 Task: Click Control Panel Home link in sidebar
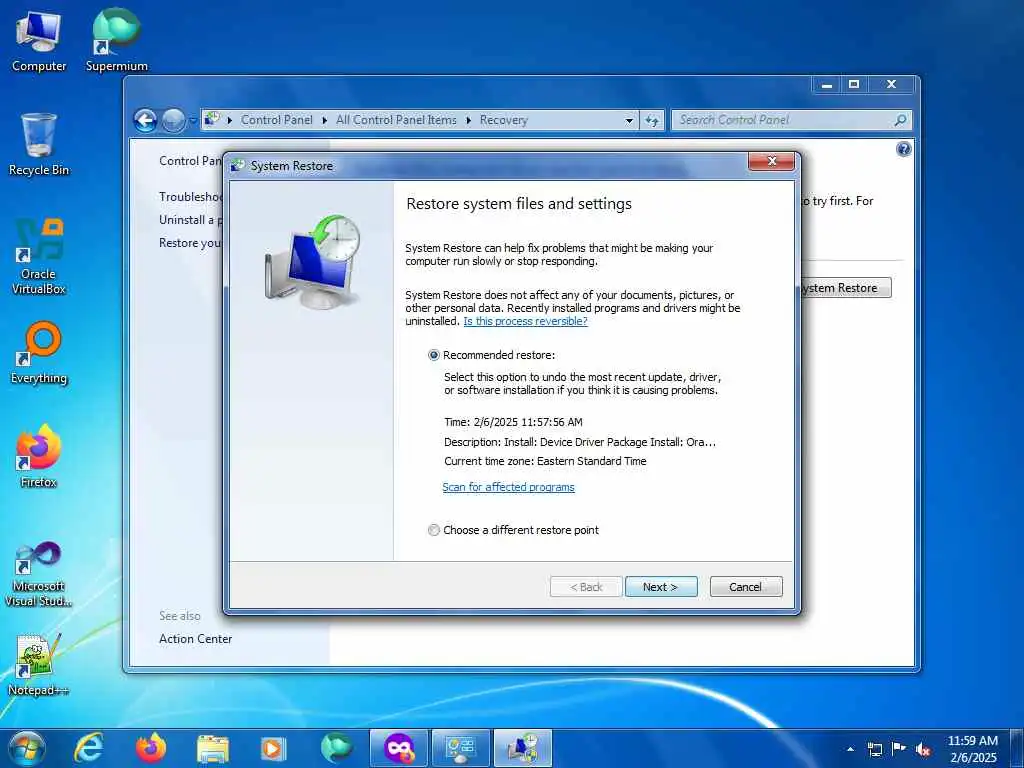pos(190,161)
